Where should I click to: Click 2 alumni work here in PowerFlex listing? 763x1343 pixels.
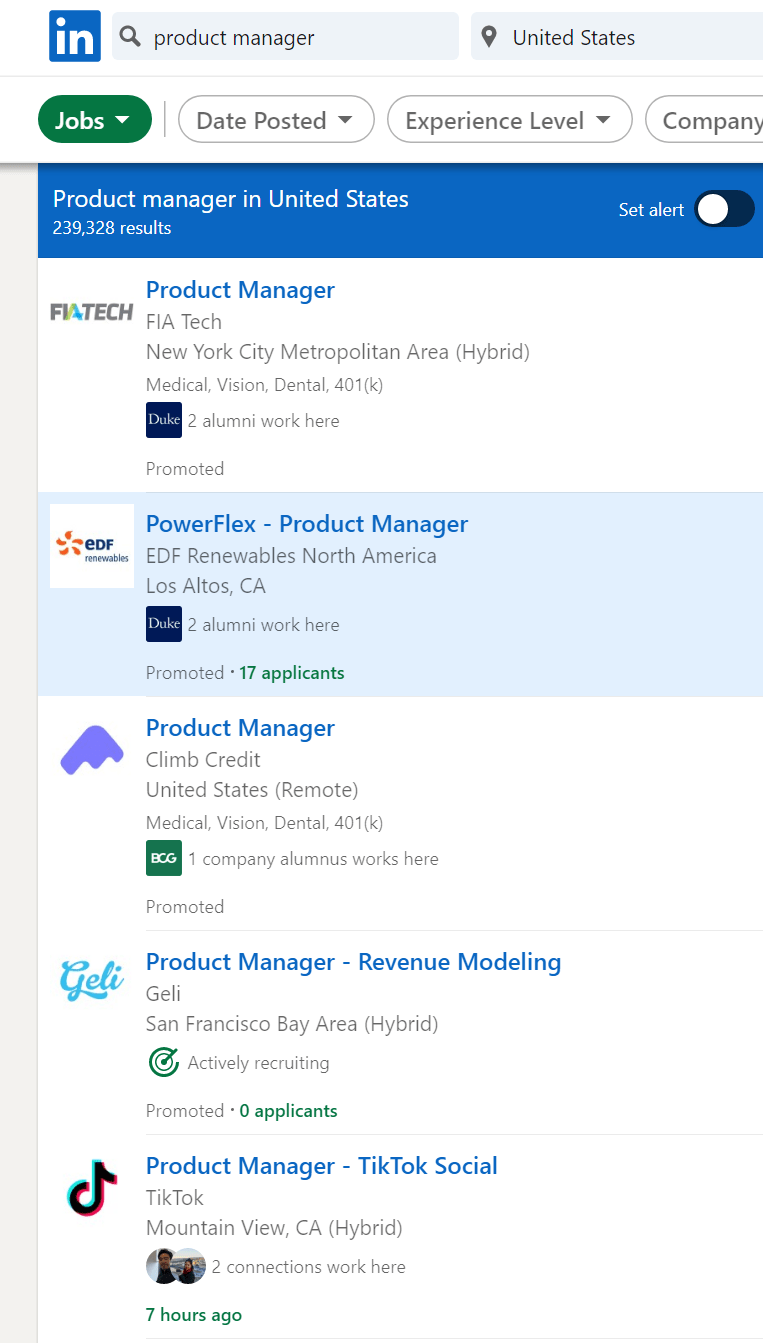click(264, 625)
